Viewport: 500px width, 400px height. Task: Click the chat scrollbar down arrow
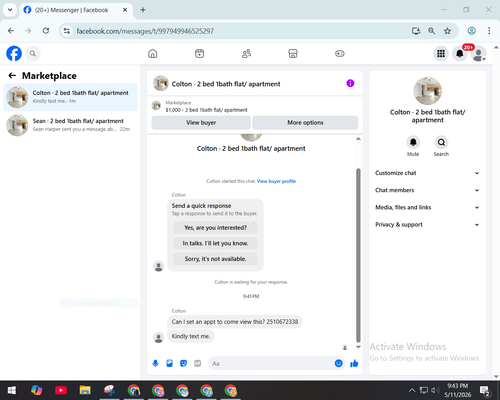click(358, 347)
